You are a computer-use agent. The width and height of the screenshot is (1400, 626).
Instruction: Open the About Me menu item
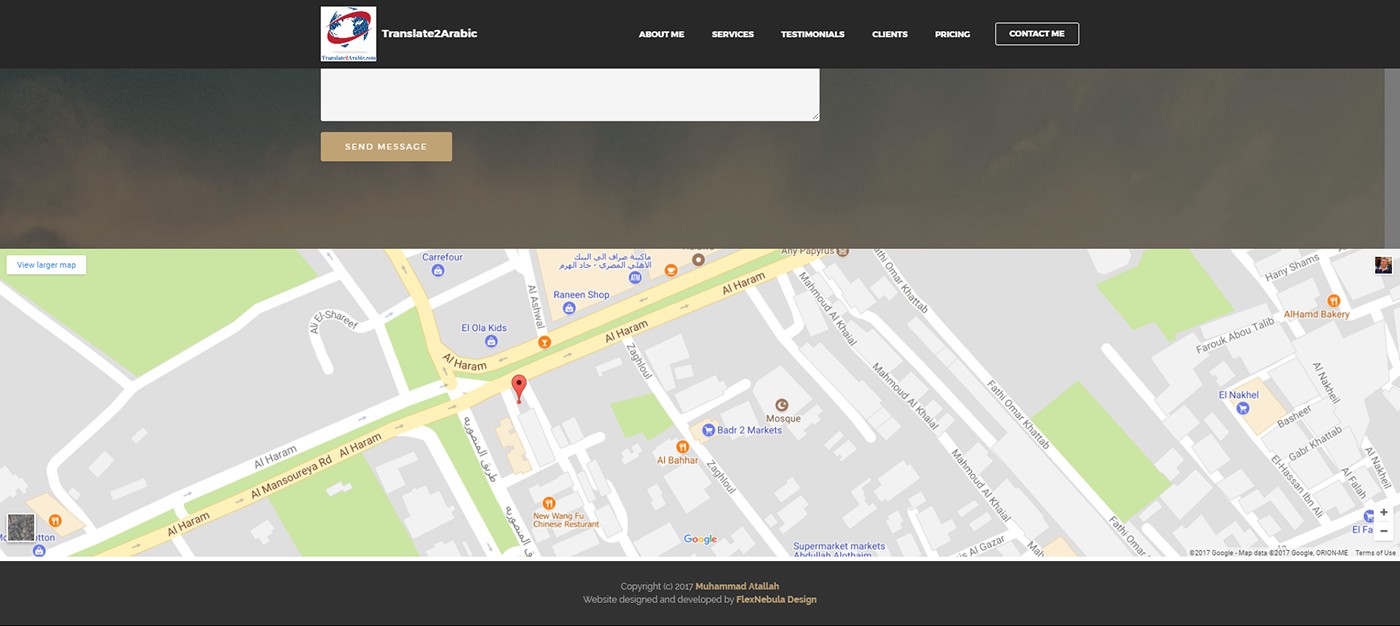661,34
